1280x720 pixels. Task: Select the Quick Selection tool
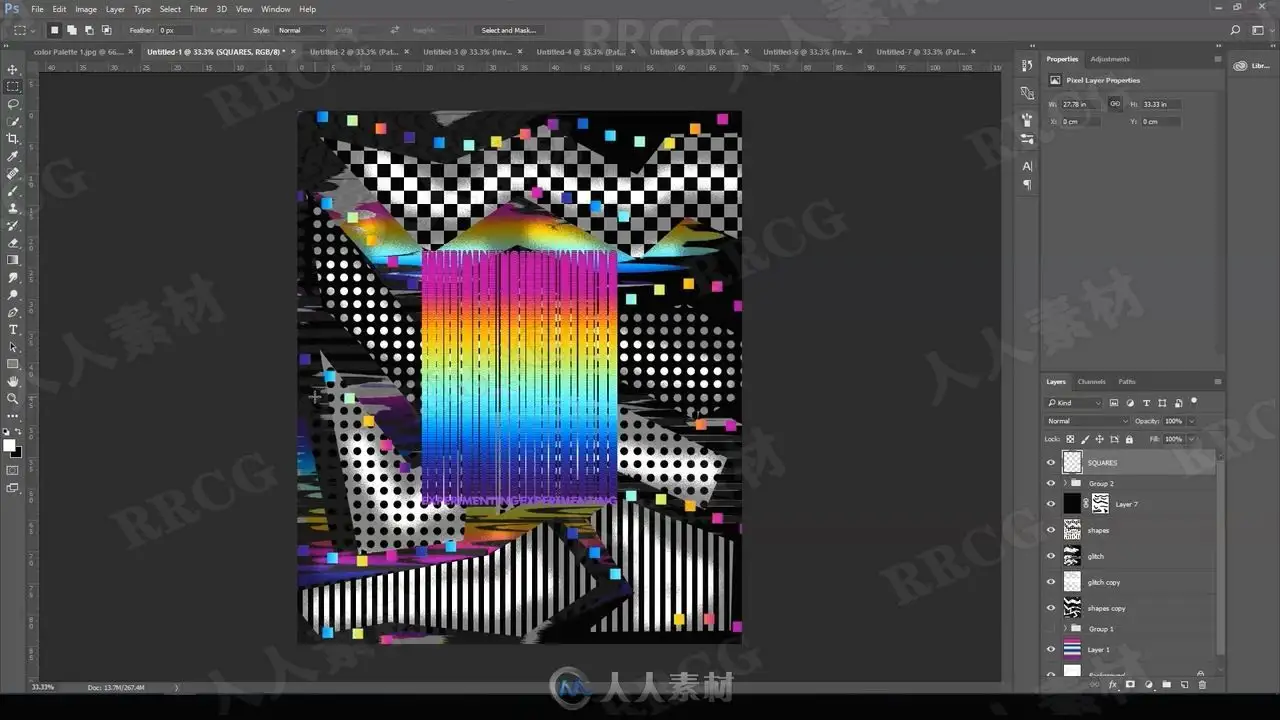(13, 121)
